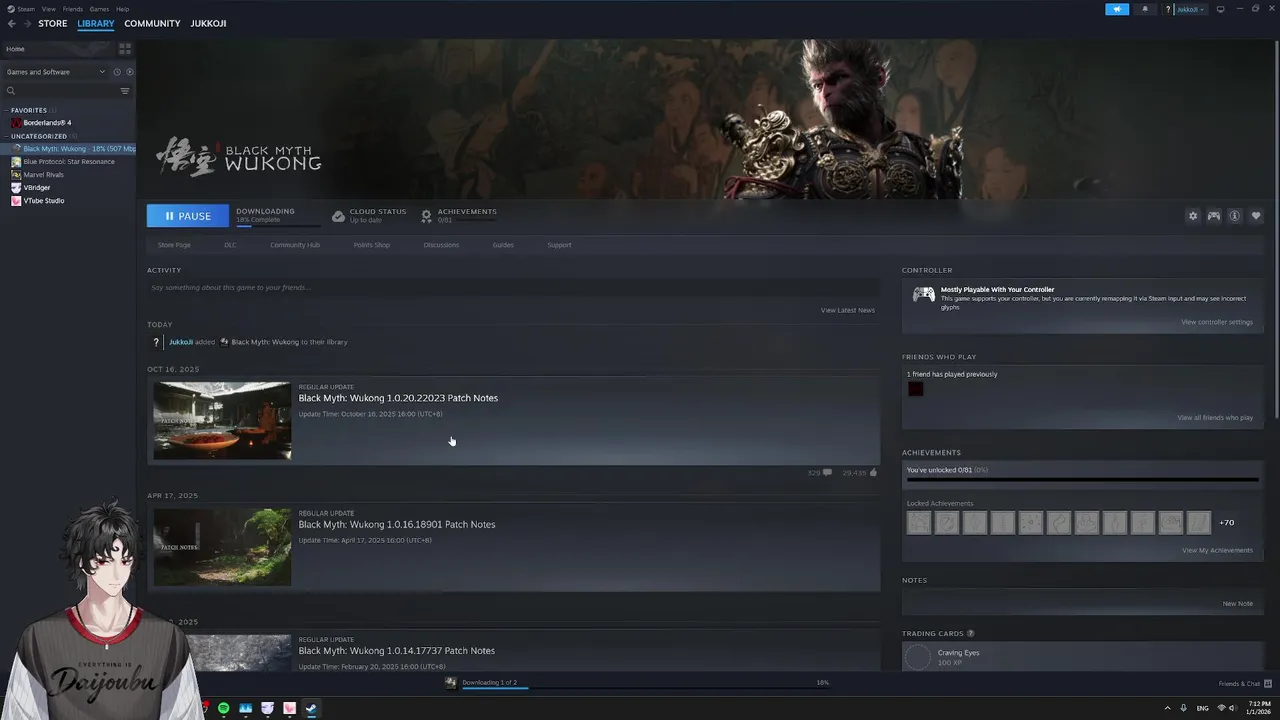Click the downloading game icon in bottom bar
This screenshot has width=1280, height=720.
451,683
